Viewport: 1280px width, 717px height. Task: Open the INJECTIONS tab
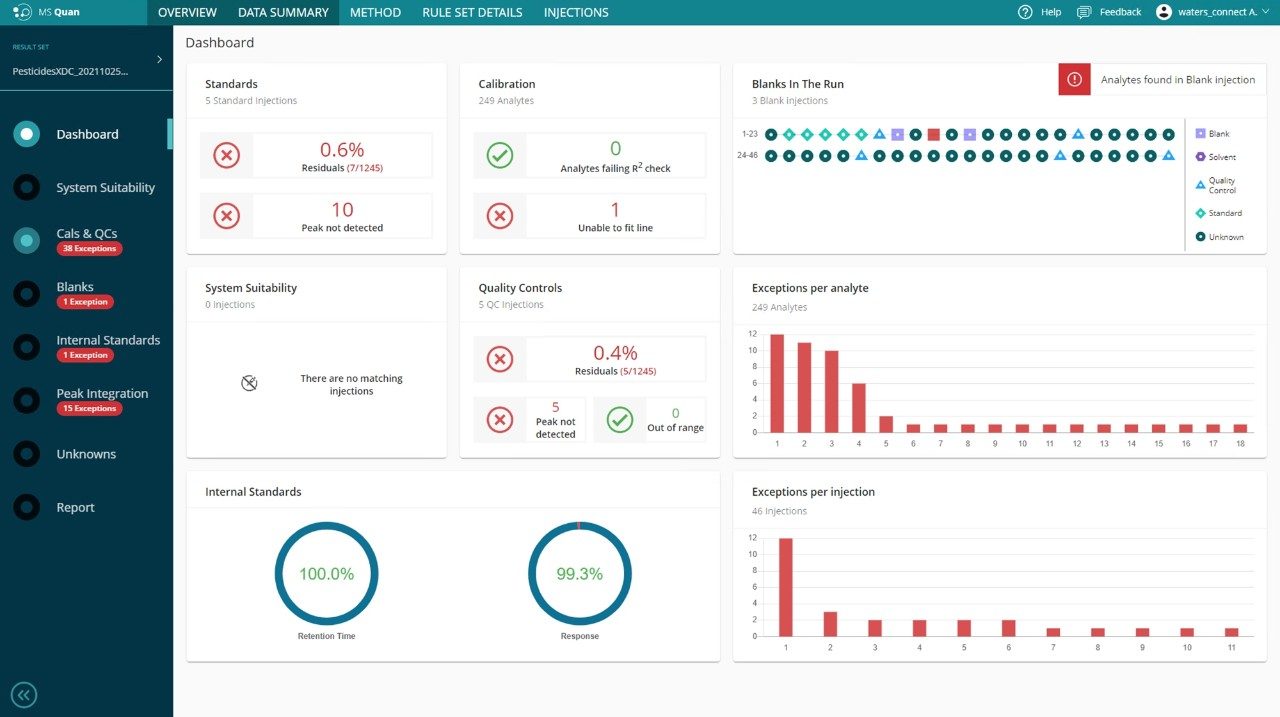coord(575,12)
